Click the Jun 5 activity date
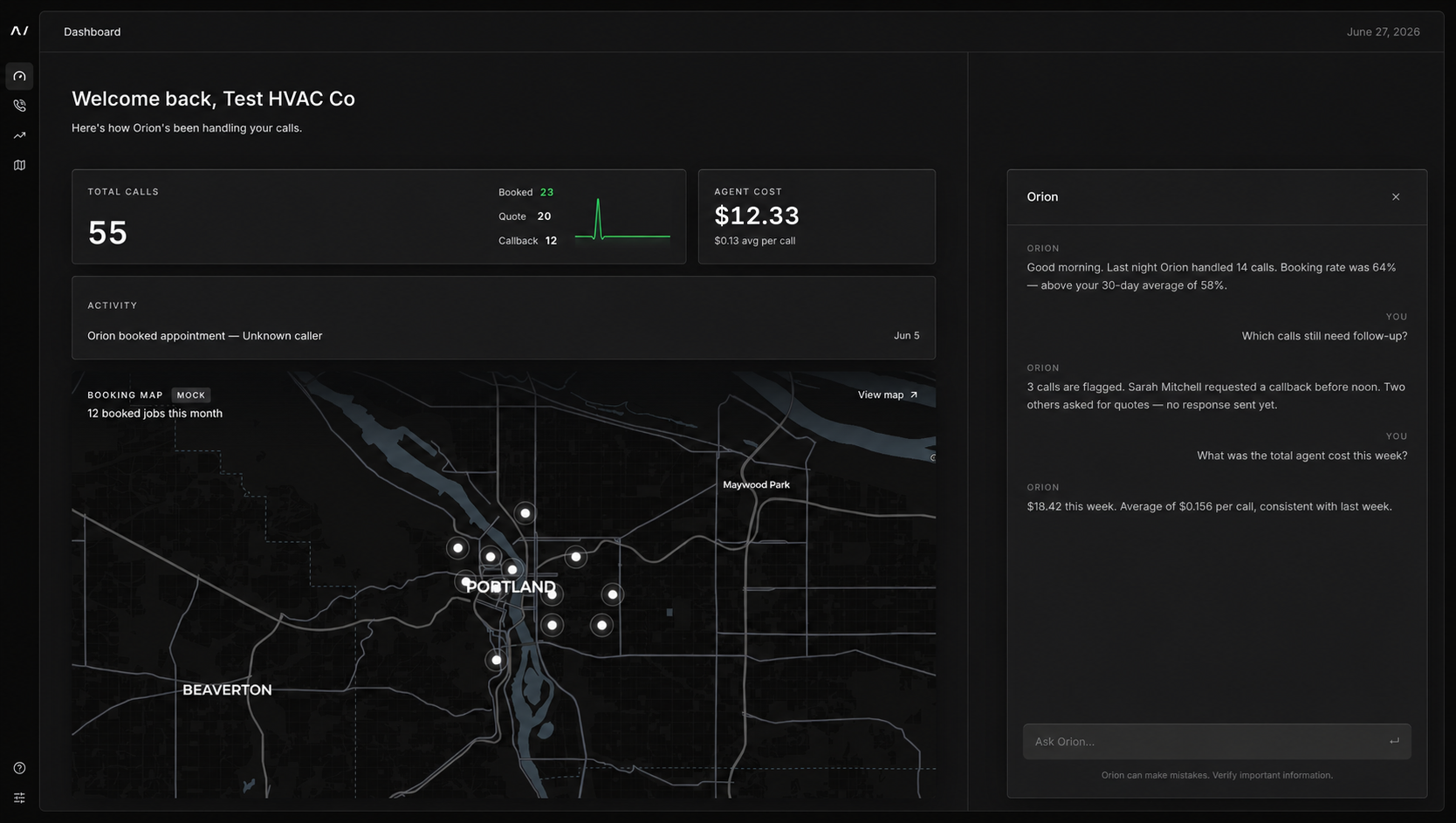The image size is (1456, 823). (906, 336)
